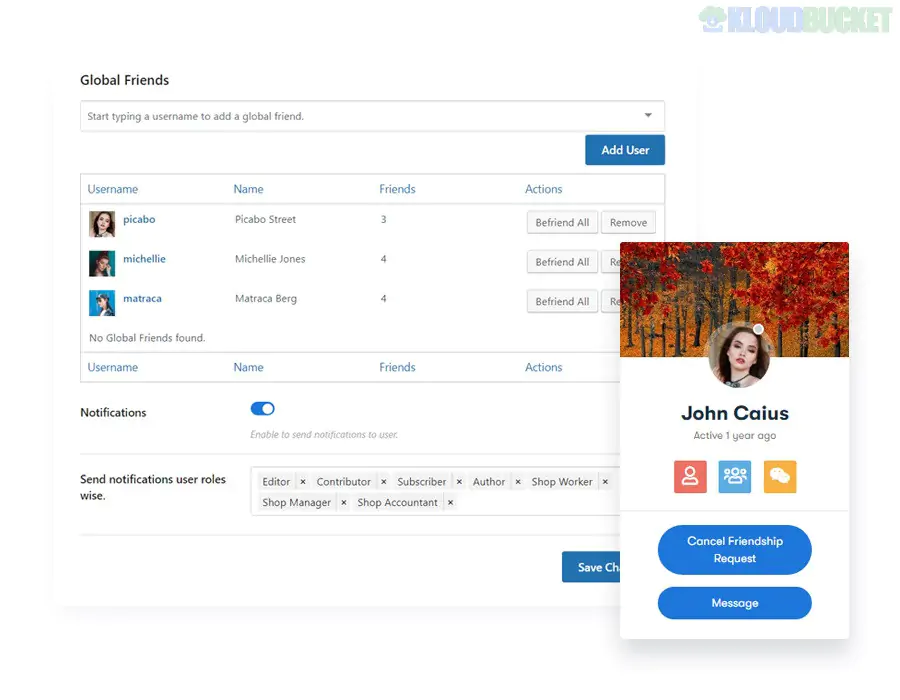Click Befriend All for picabo

point(561,222)
